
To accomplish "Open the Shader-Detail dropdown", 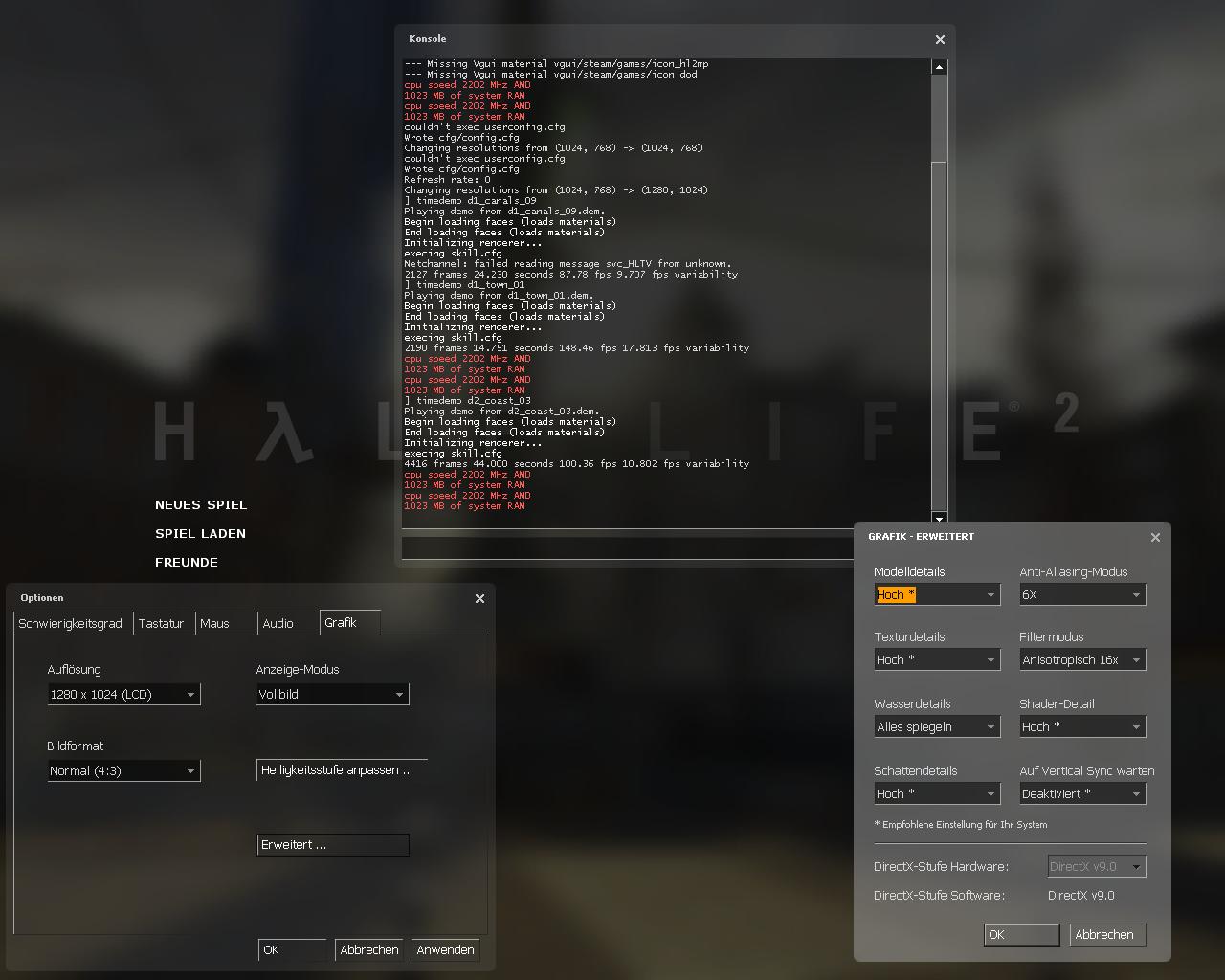I will click(1082, 726).
